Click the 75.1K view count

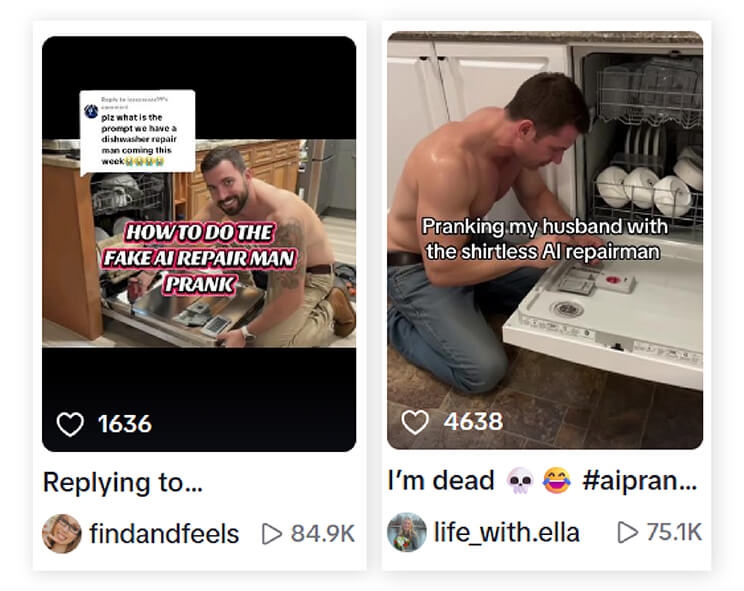point(674,532)
